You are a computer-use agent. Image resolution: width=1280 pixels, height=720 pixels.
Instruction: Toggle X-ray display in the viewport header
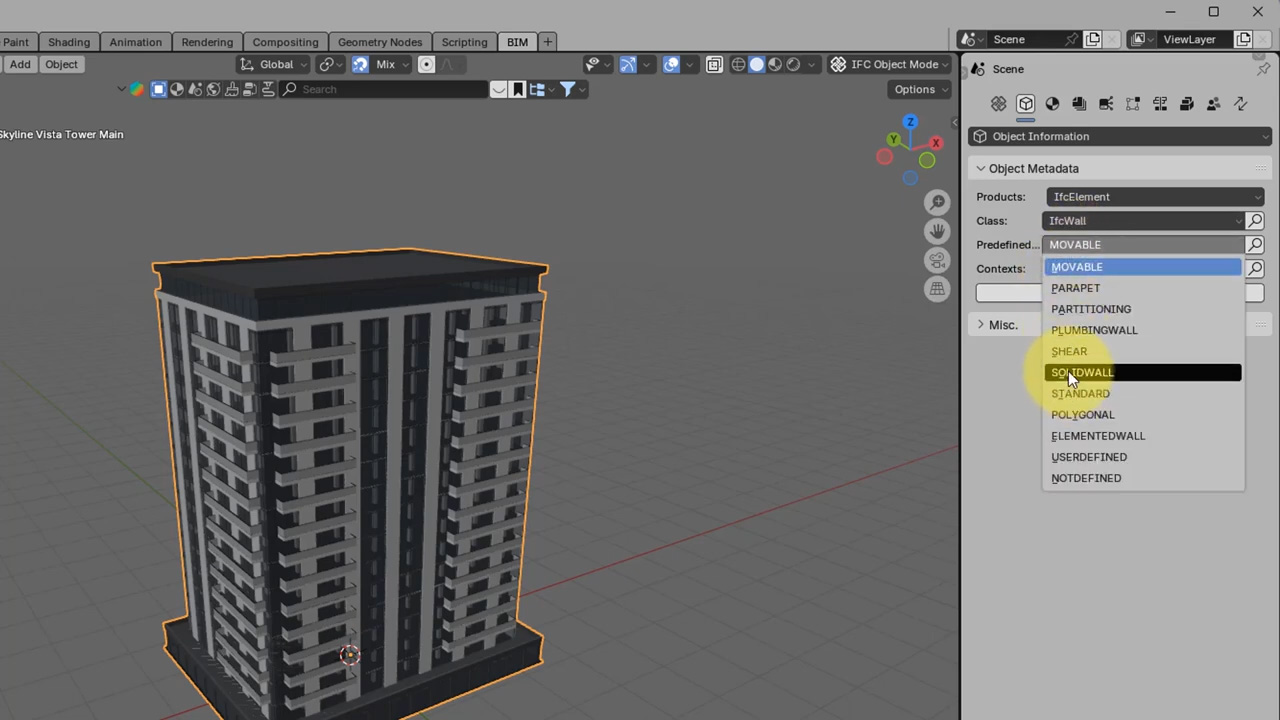714,65
